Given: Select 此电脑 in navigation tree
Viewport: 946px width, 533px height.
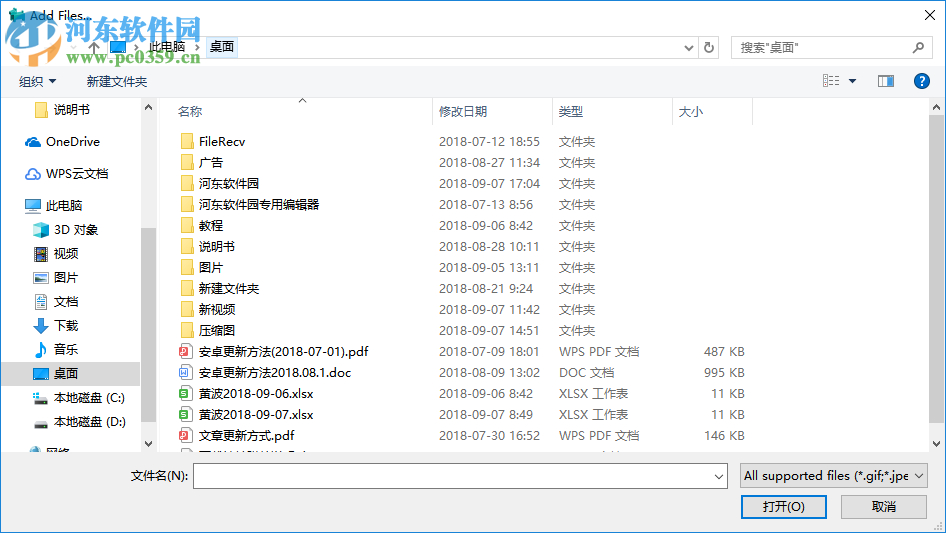Looking at the screenshot, I should (x=64, y=206).
